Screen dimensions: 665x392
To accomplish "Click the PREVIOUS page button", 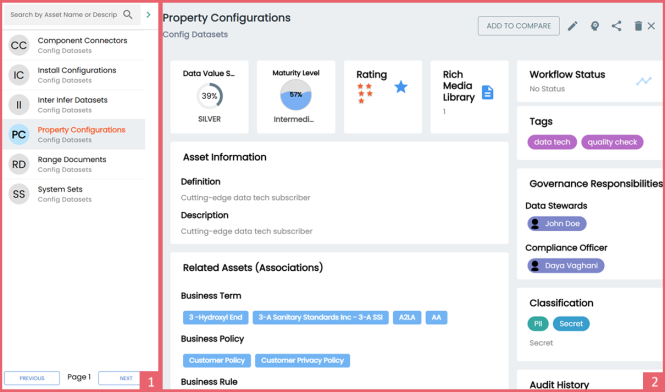I will point(32,378).
